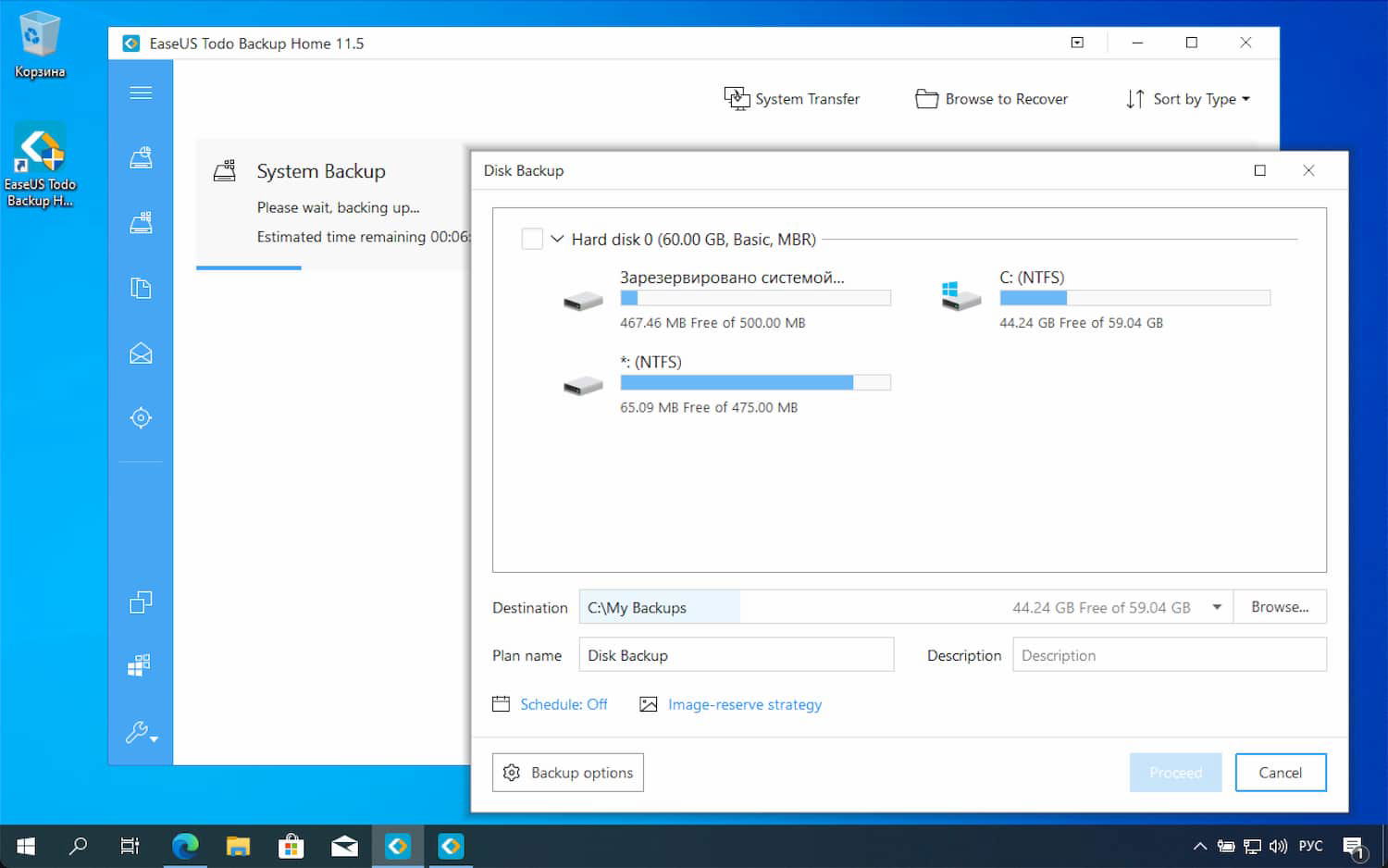1388x868 pixels.
Task: Open File Backup from the sidebar
Action: coord(141,288)
